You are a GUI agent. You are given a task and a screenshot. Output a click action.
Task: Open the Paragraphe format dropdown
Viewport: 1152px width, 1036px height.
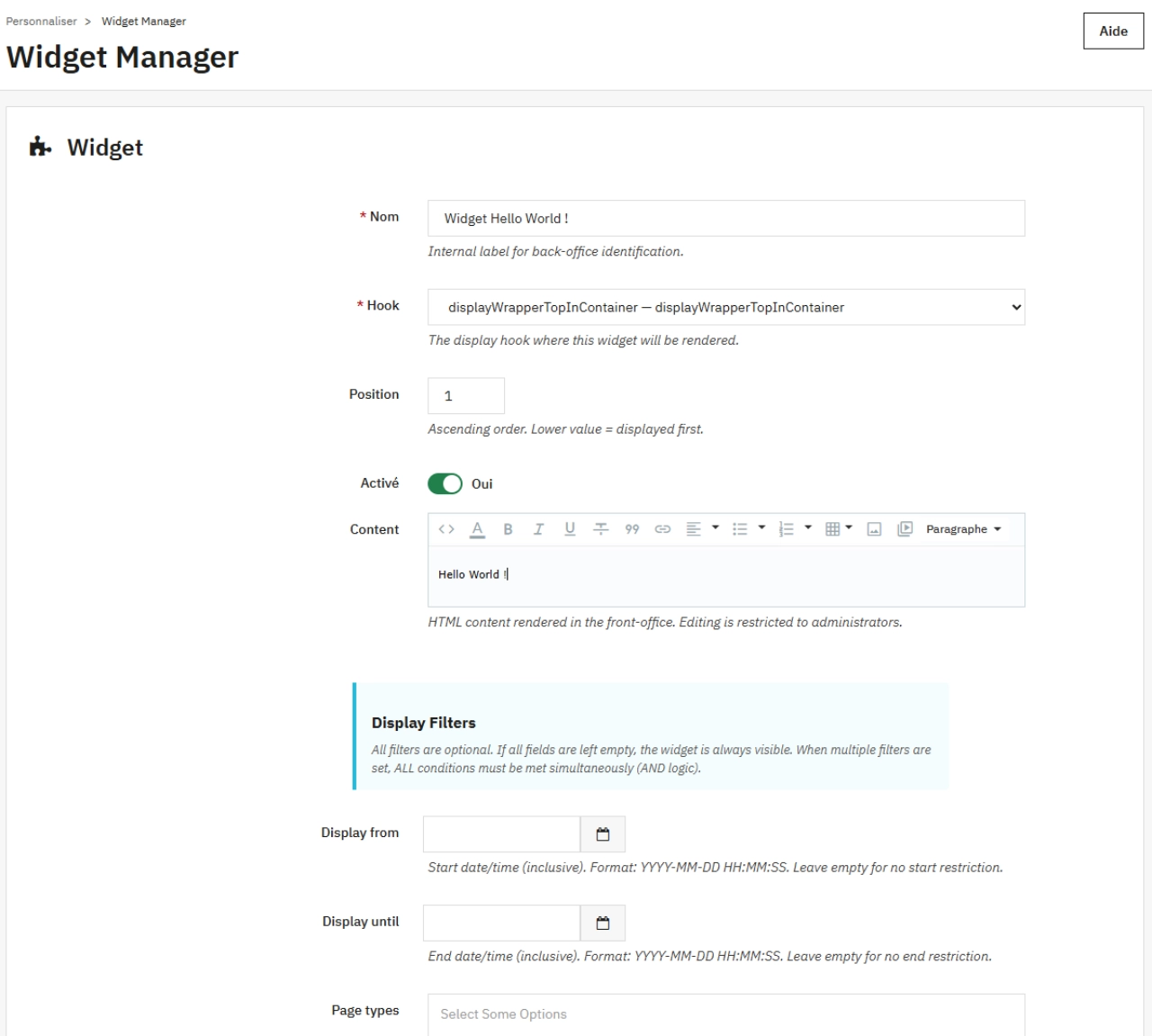964,529
